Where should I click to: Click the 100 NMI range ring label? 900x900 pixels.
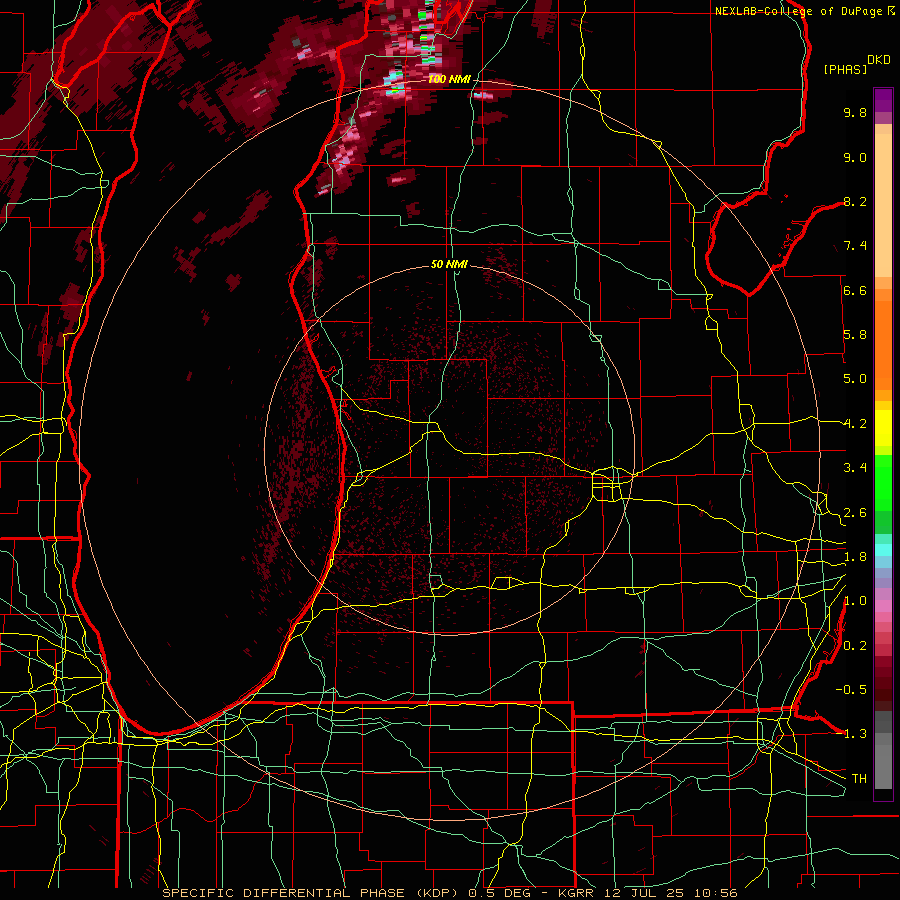[449, 79]
